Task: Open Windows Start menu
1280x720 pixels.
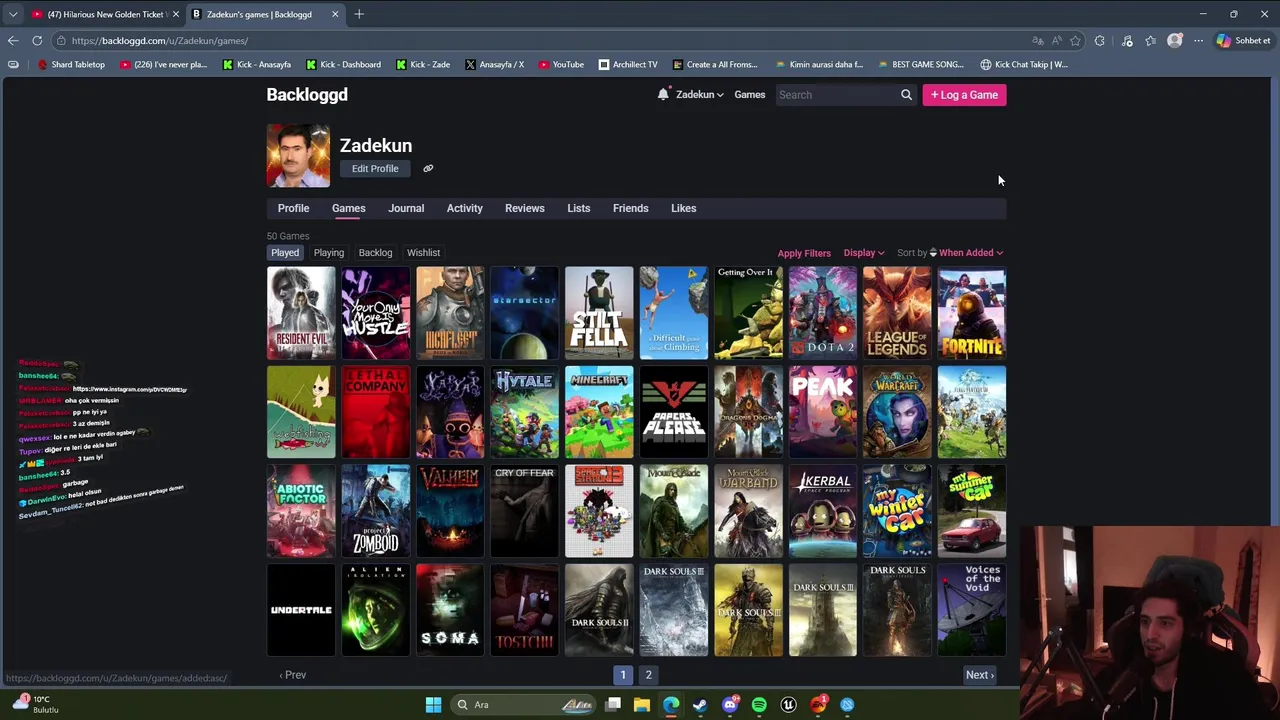Action: tap(433, 705)
